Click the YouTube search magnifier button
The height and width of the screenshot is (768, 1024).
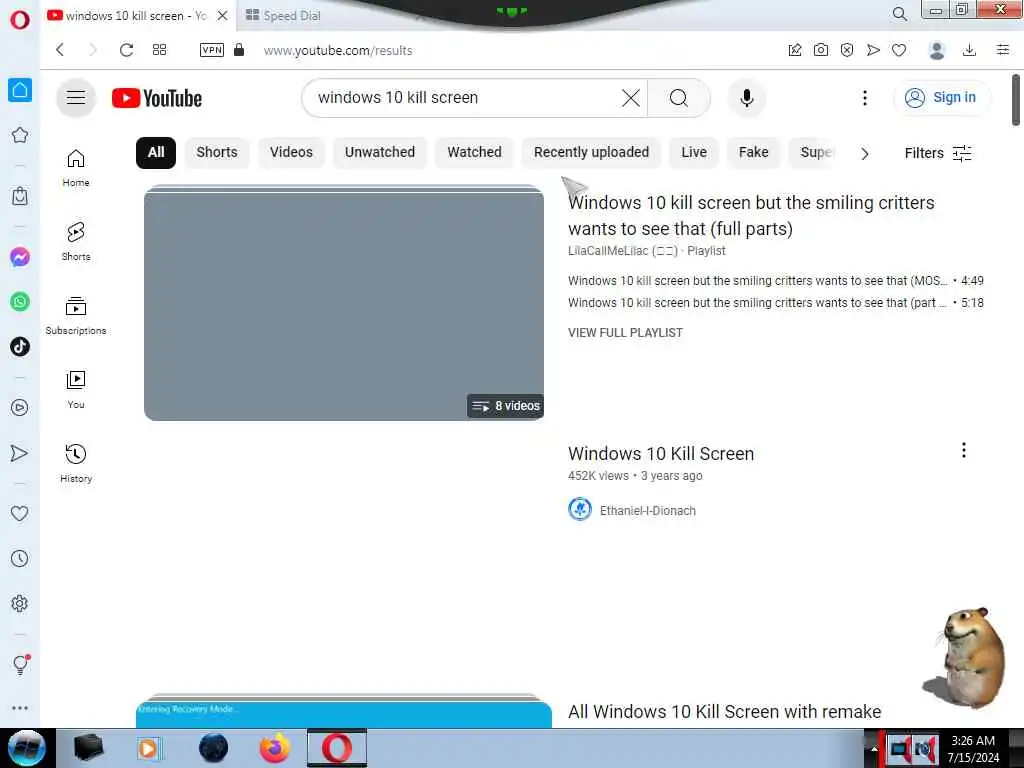coord(679,98)
